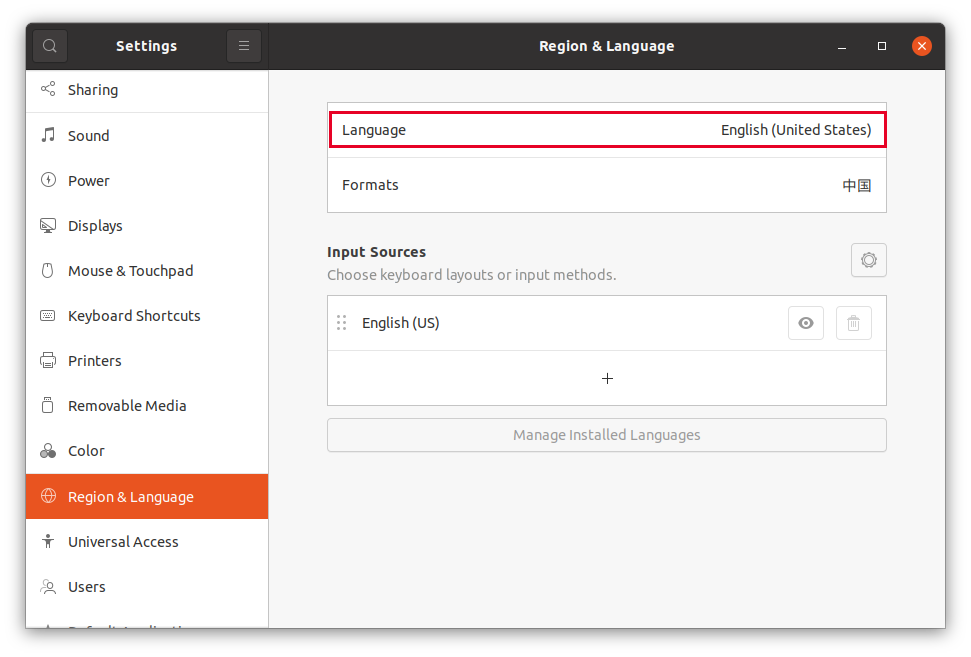
Task: Open search in Settings
Action: coord(49,45)
